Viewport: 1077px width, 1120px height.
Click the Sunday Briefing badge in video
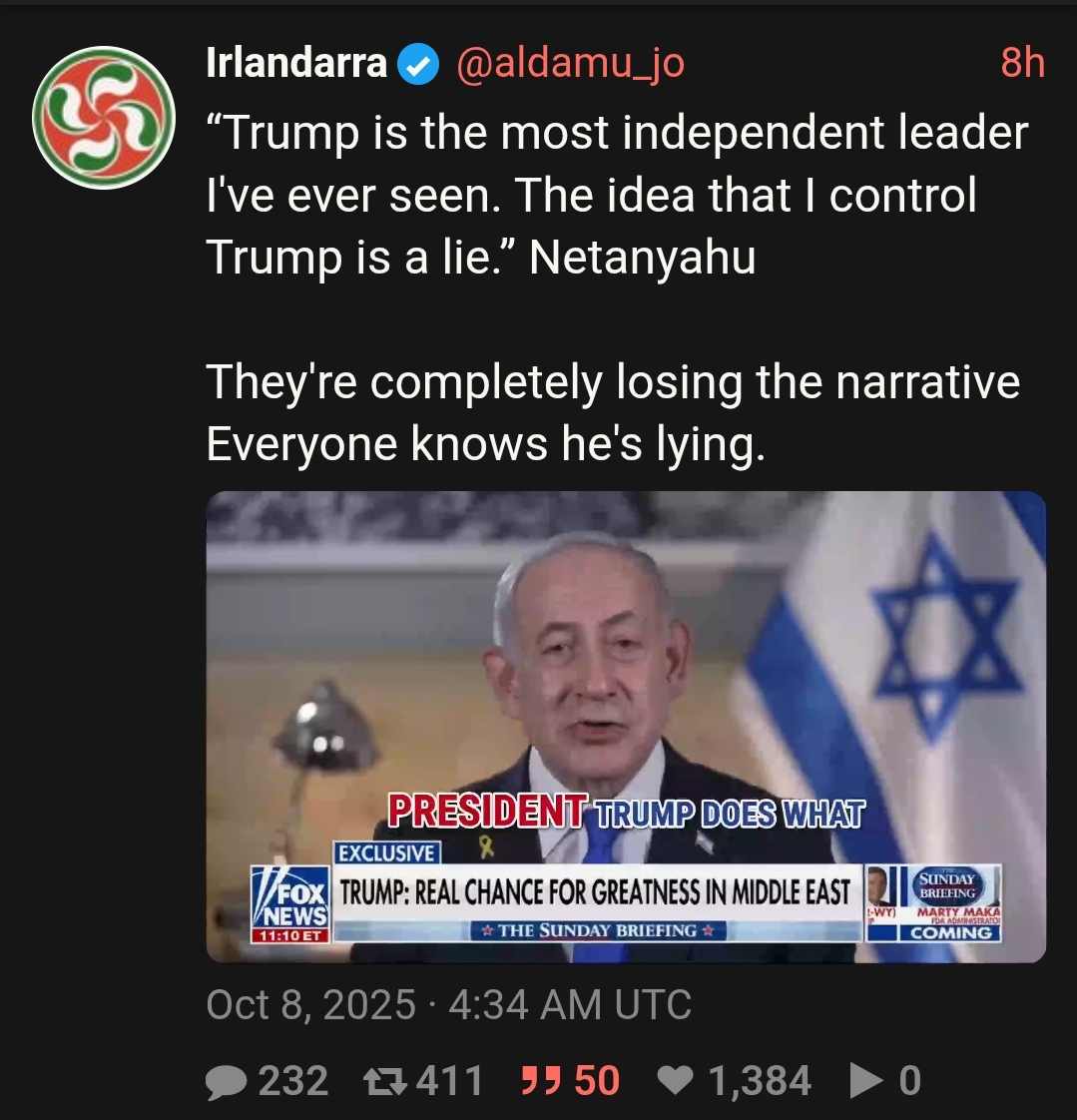point(948,885)
